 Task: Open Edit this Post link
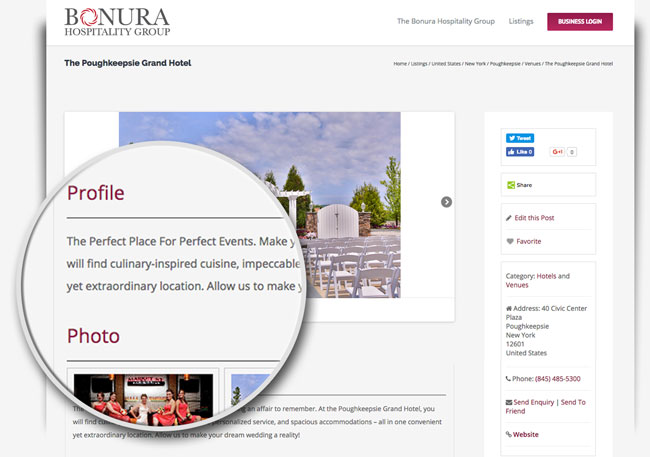534,218
